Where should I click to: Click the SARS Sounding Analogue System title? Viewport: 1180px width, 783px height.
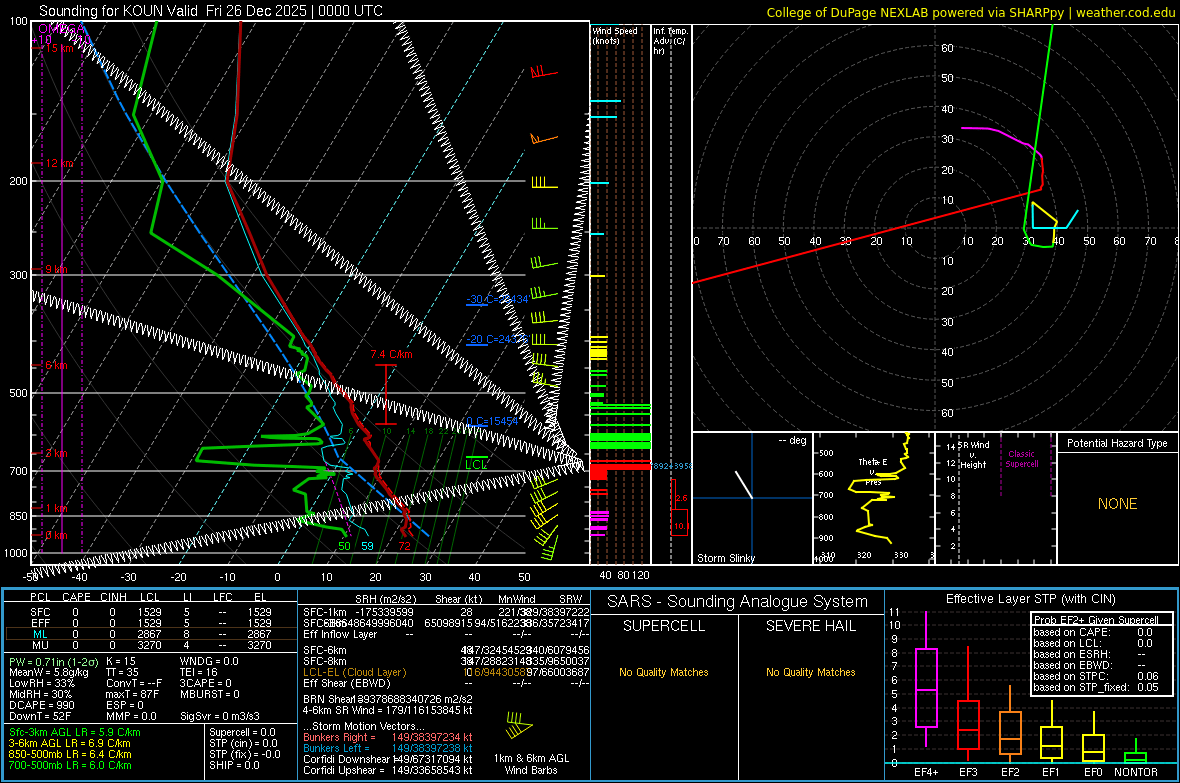click(738, 602)
